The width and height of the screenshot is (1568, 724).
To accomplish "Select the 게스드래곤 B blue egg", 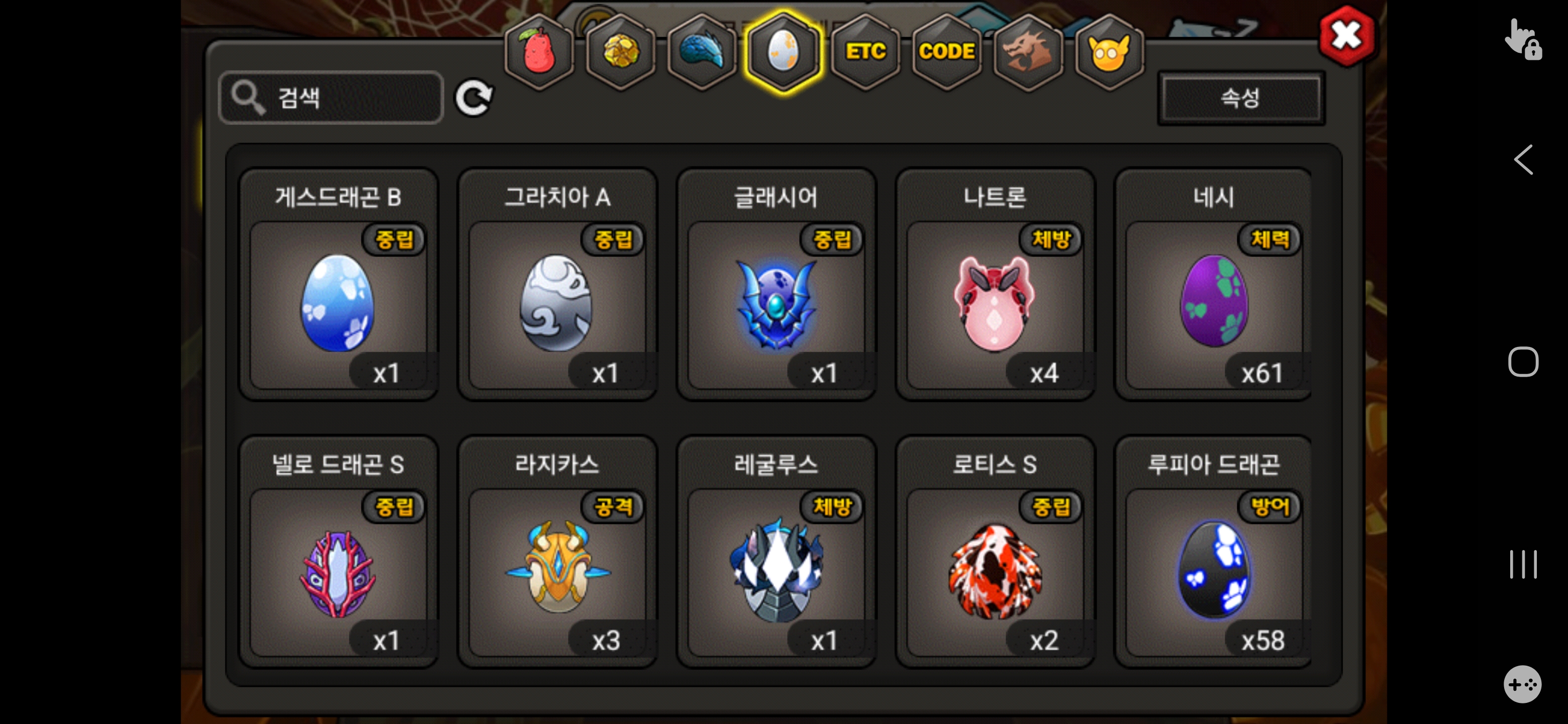I will pyautogui.click(x=338, y=285).
